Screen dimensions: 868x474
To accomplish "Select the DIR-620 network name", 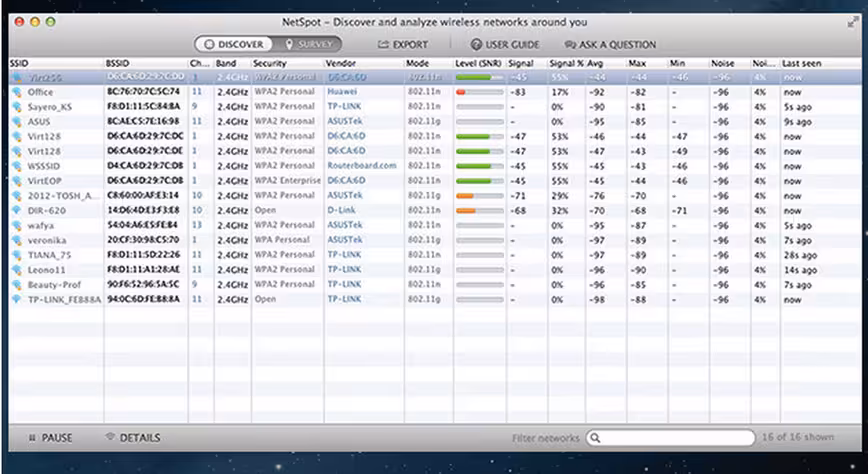I will pos(46,210).
